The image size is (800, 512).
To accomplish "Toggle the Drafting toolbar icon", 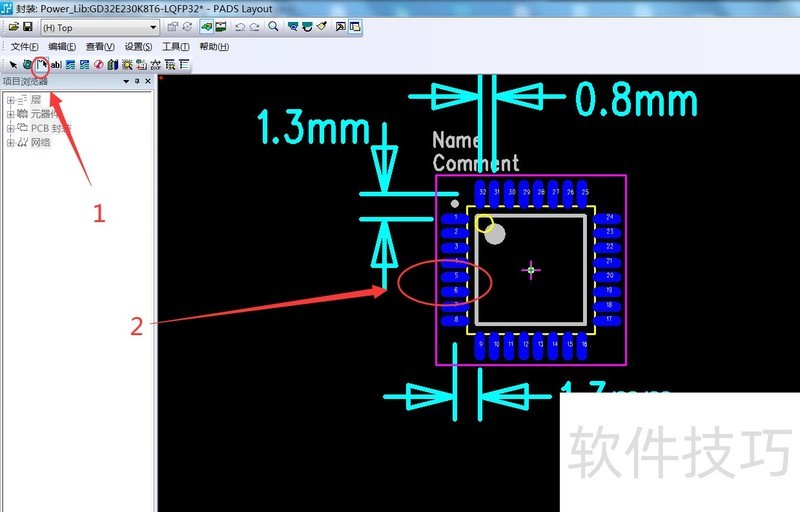I will [206, 27].
